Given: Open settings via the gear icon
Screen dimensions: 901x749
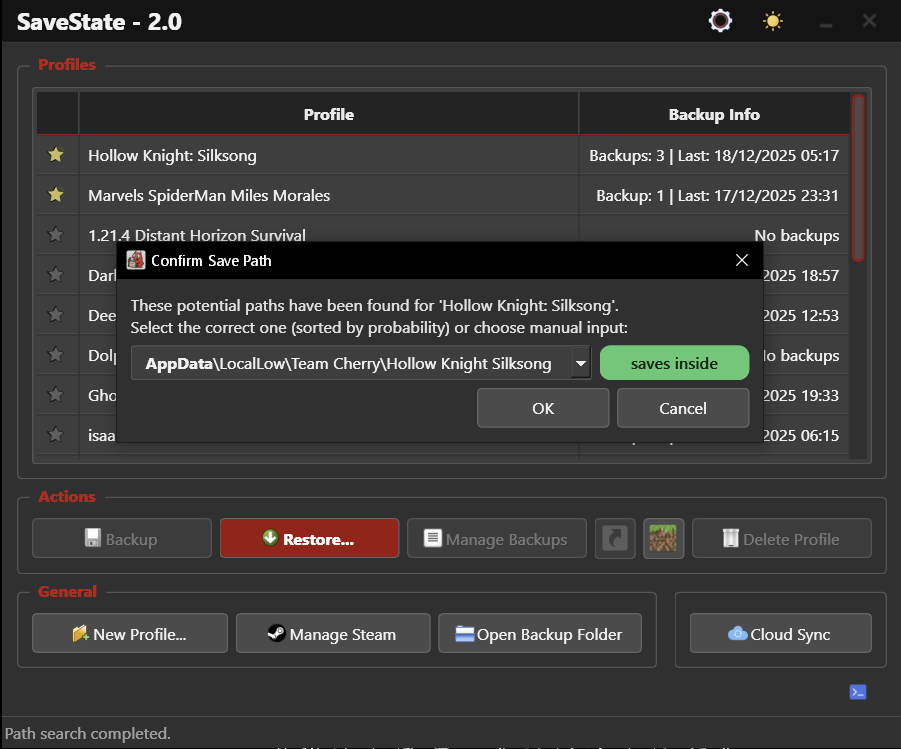Looking at the screenshot, I should pyautogui.click(x=721, y=21).
